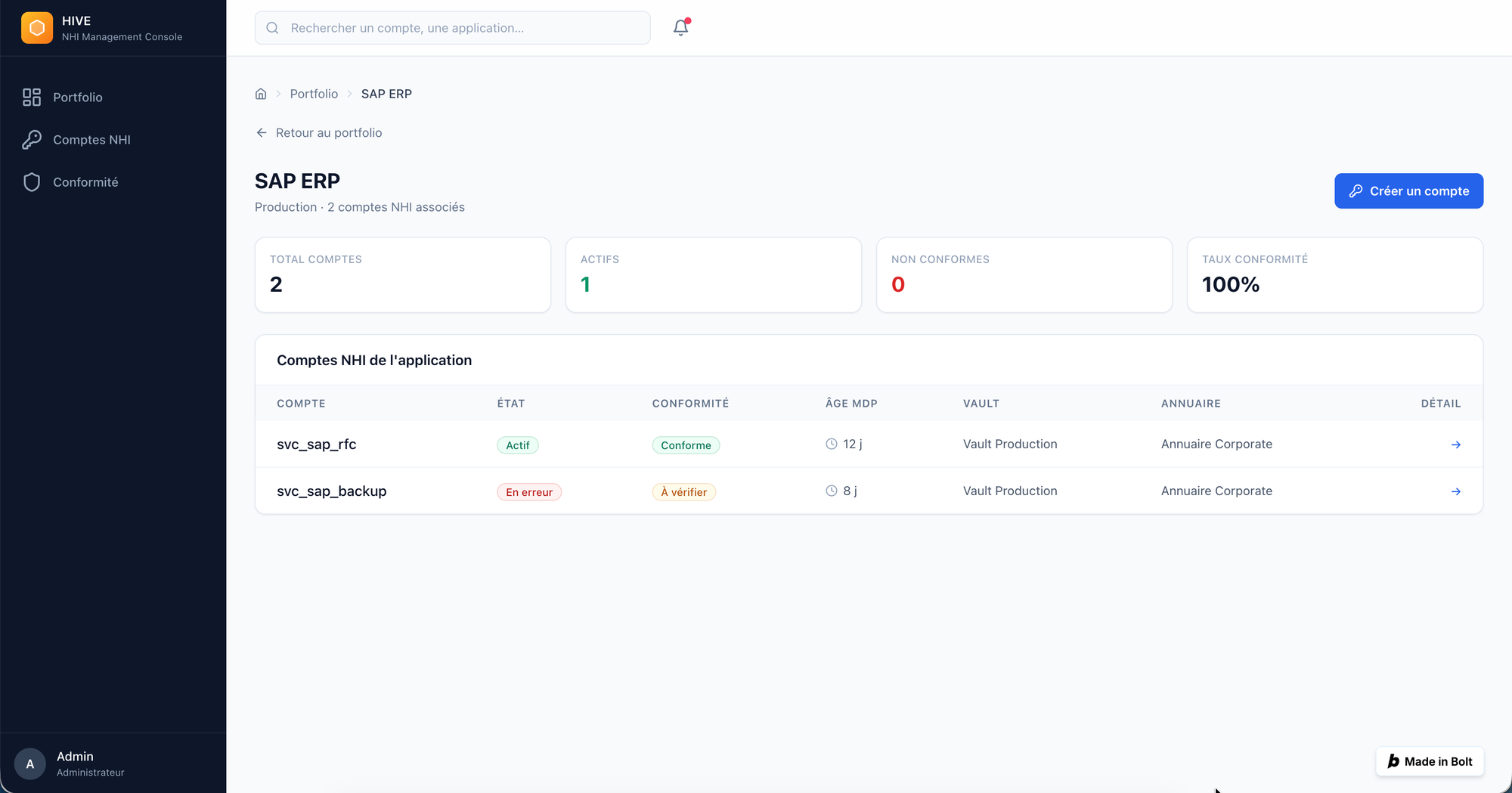1512x793 pixels.
Task: Click the En erreur status badge
Action: pos(529,492)
